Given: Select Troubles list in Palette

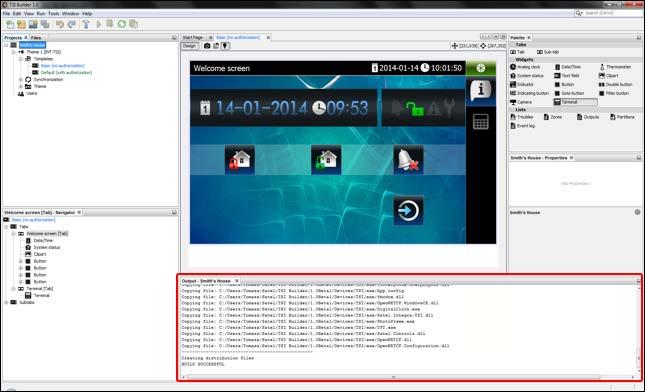Looking at the screenshot, I should pos(522,117).
